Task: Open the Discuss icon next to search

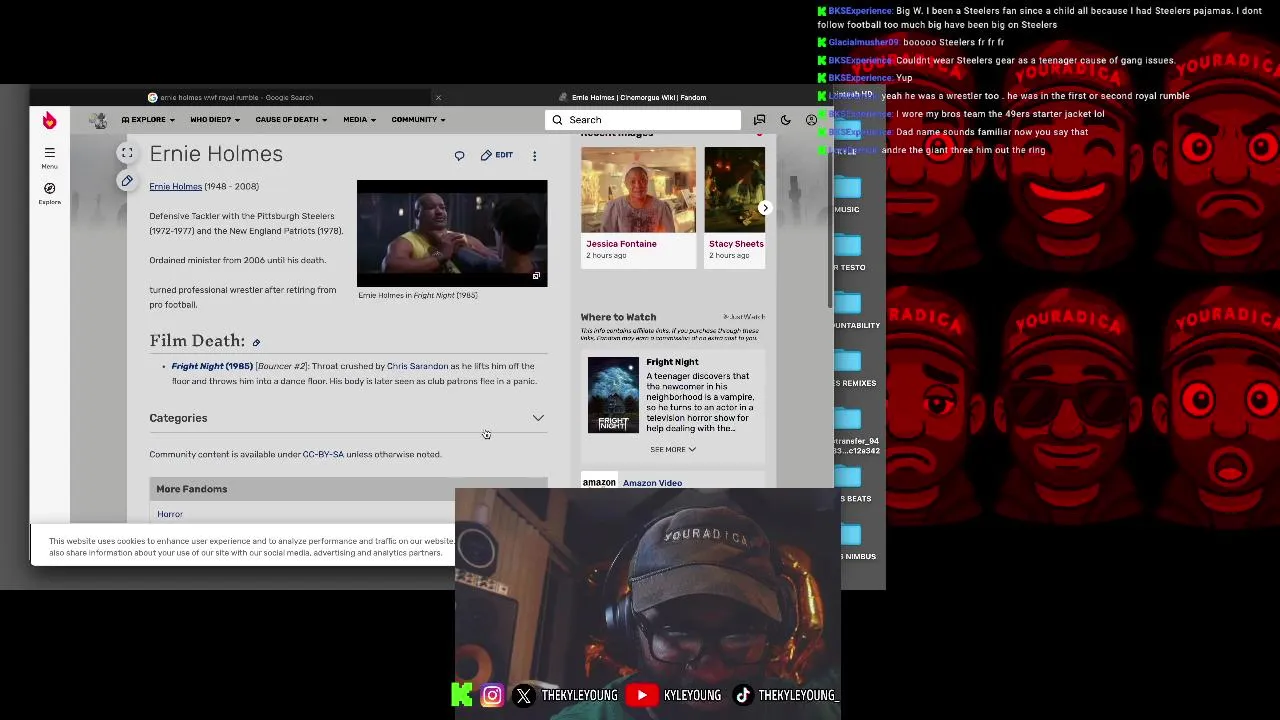Action: (759, 120)
